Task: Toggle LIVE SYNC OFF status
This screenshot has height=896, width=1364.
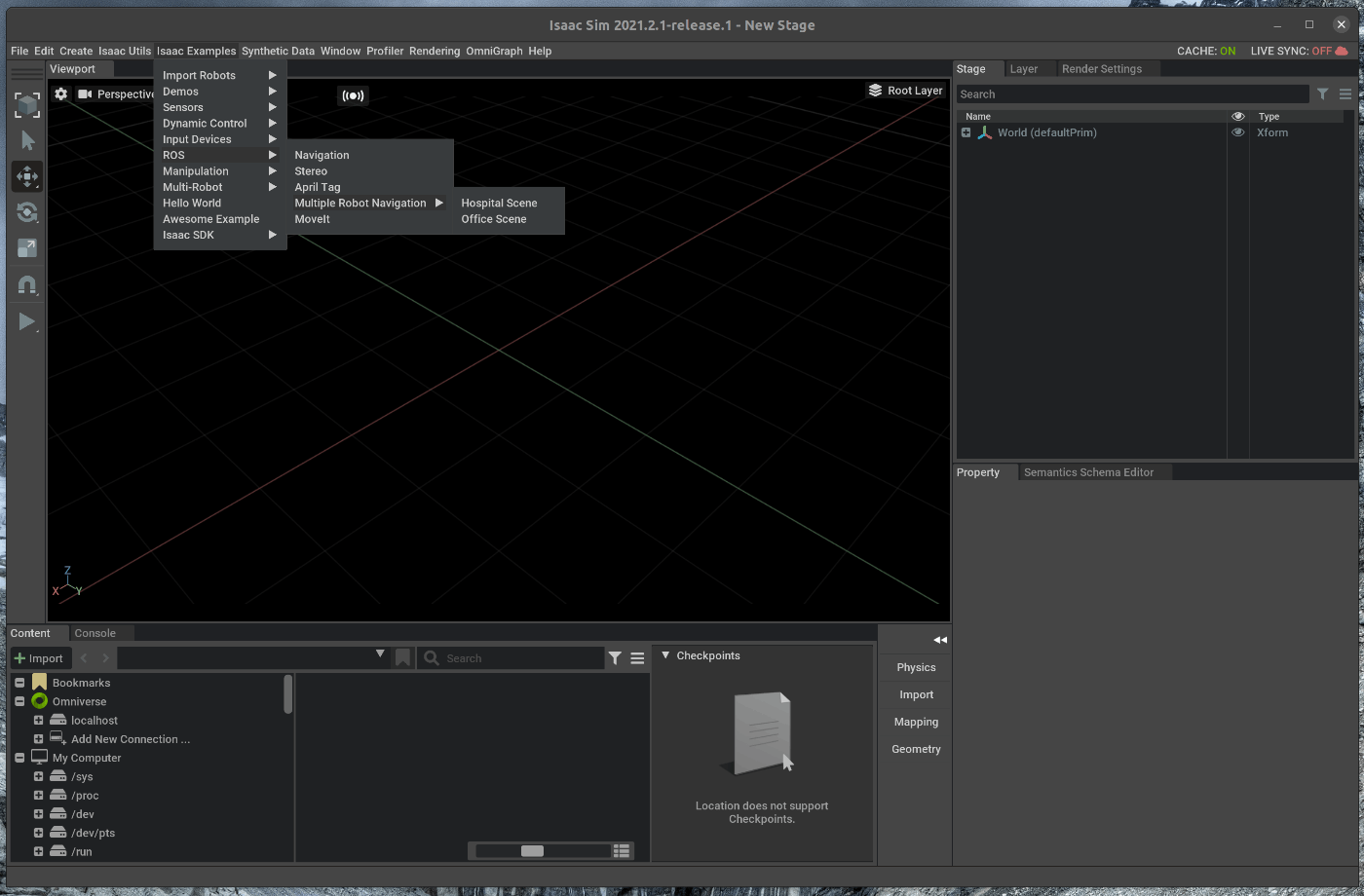Action: coord(1291,51)
